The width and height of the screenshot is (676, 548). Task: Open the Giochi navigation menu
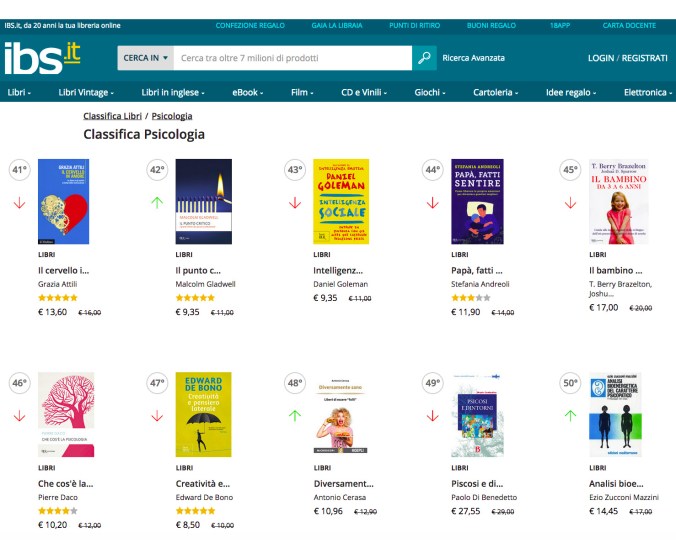click(x=430, y=93)
